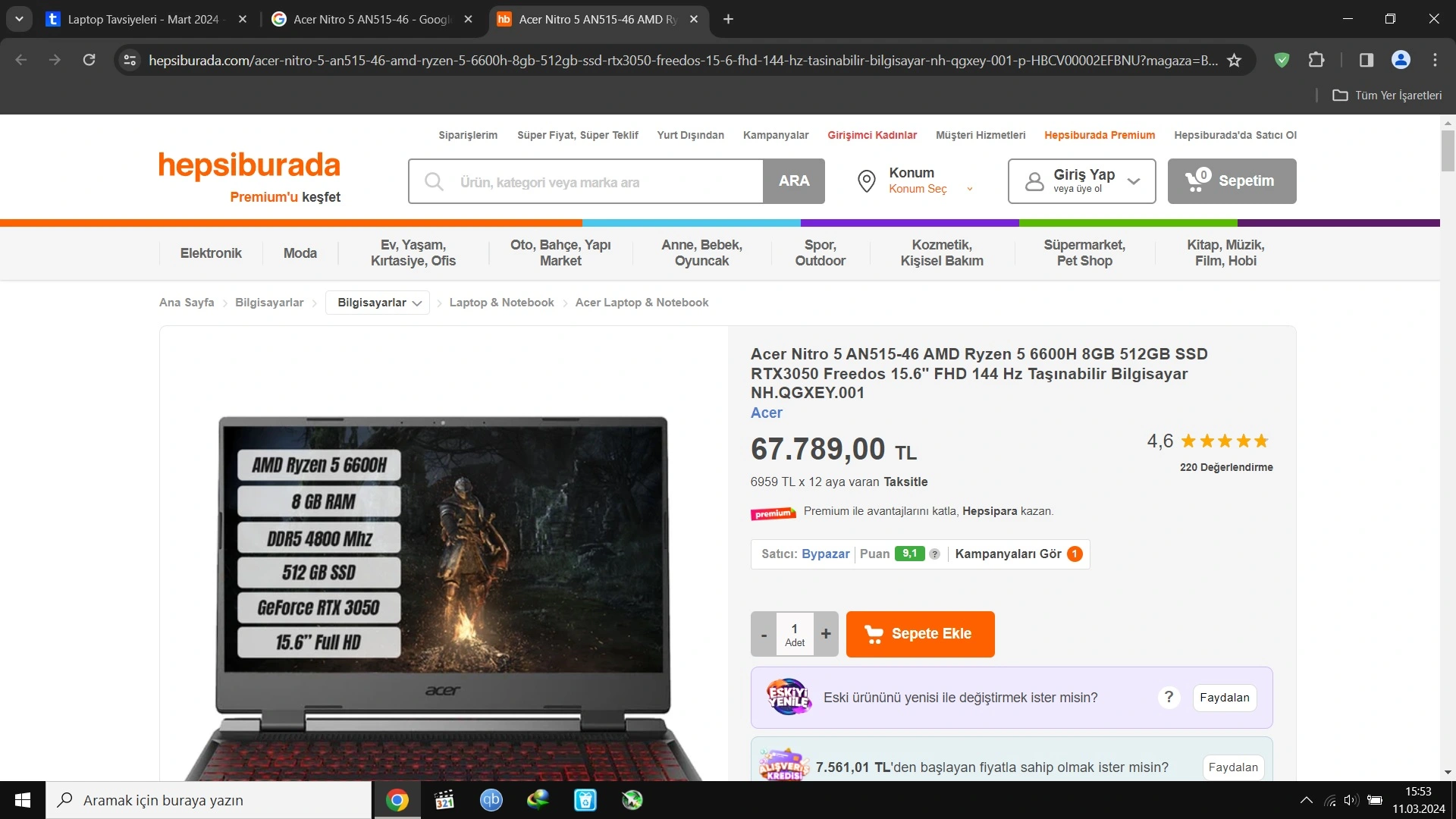Image resolution: width=1456 pixels, height=819 pixels.
Task: Open Oto, Bahçe, Yapı Market menu
Action: click(x=560, y=253)
